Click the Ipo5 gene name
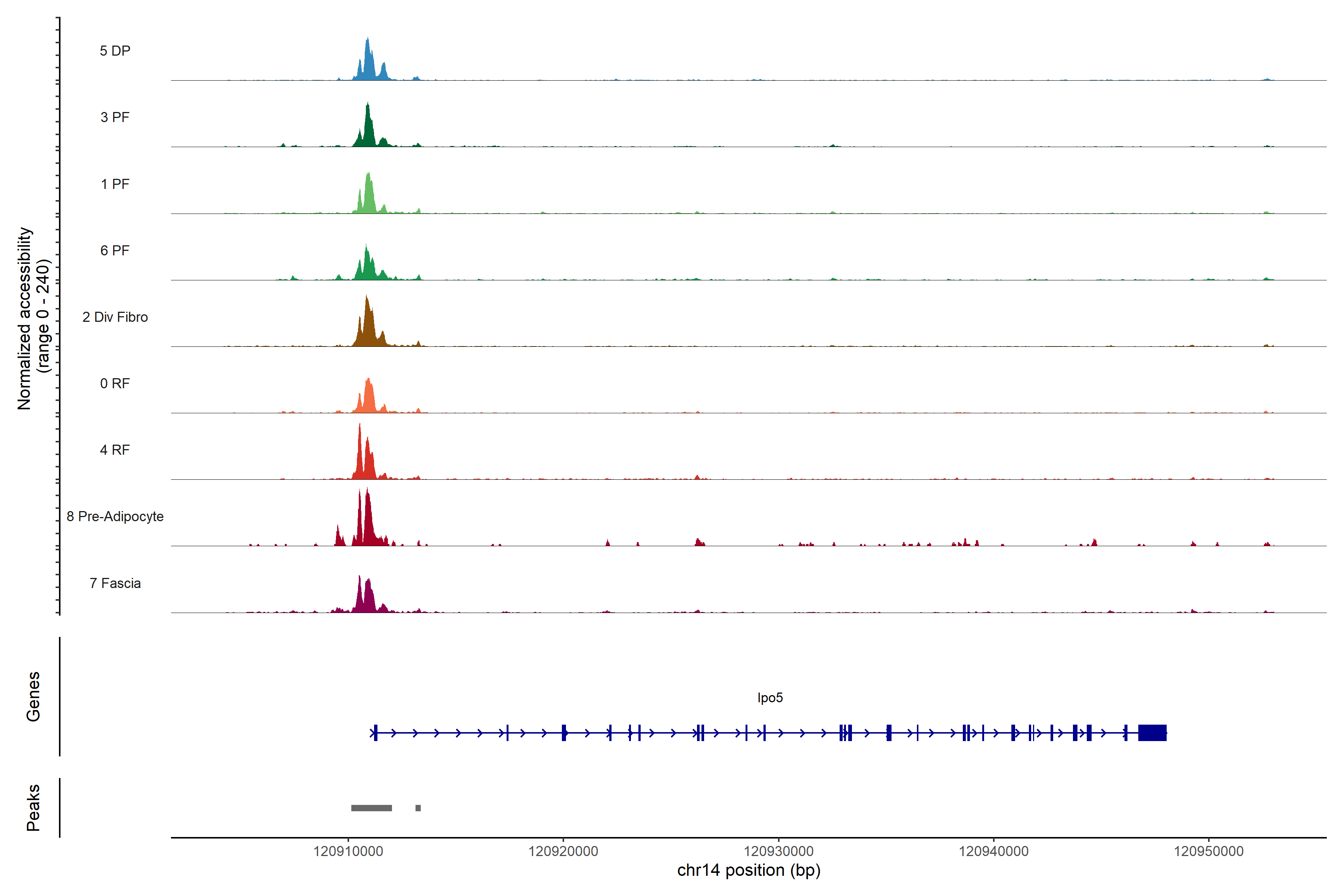The width and height of the screenshot is (1344, 896). [x=770, y=698]
